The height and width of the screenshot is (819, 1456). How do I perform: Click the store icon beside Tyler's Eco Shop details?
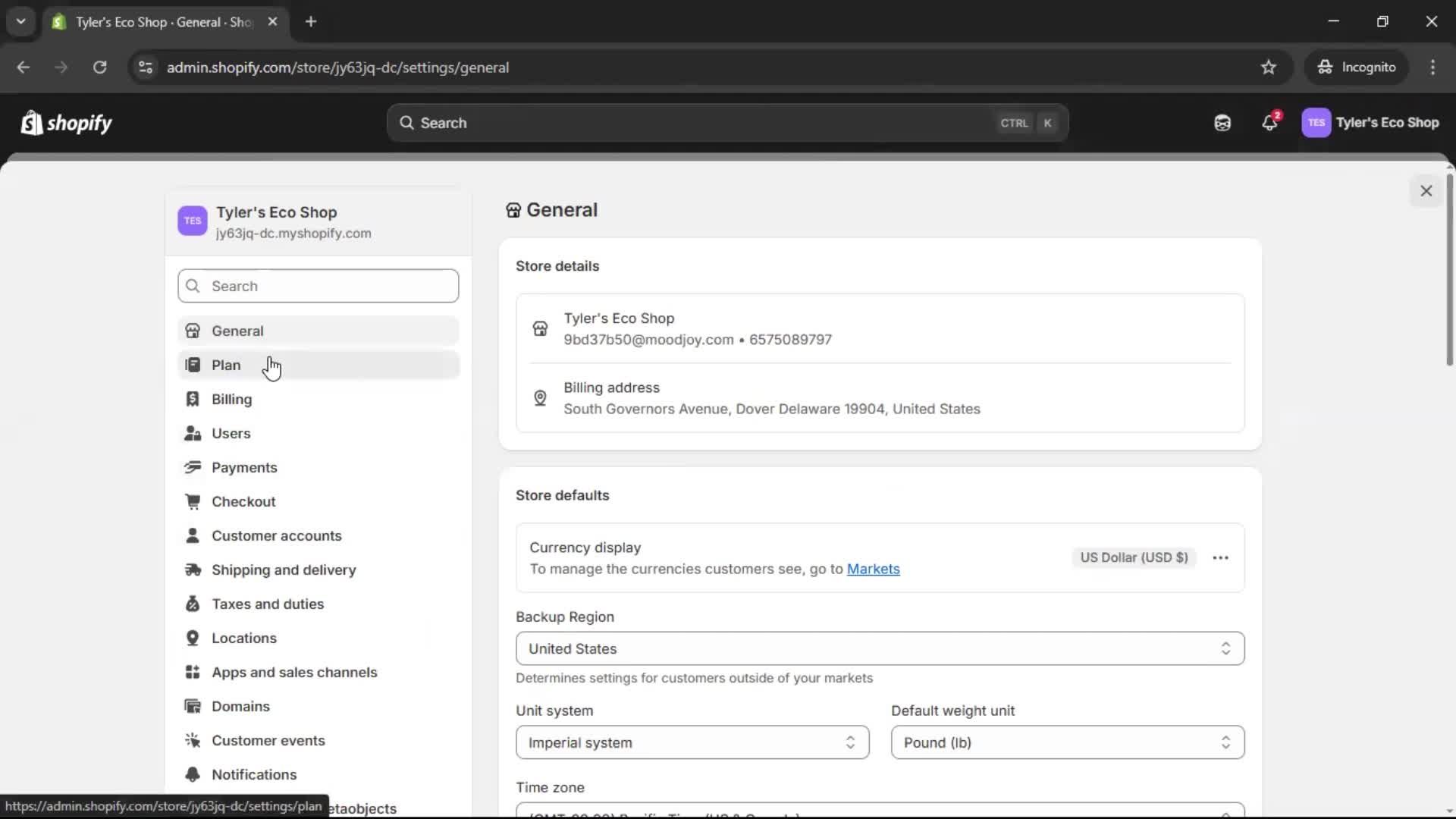(x=540, y=328)
